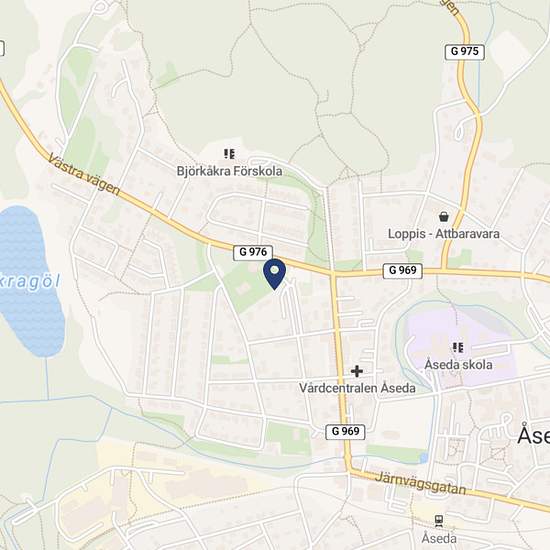Click the Vårdcentralen Åseda medical cross icon
This screenshot has height=550, width=550.
click(357, 371)
